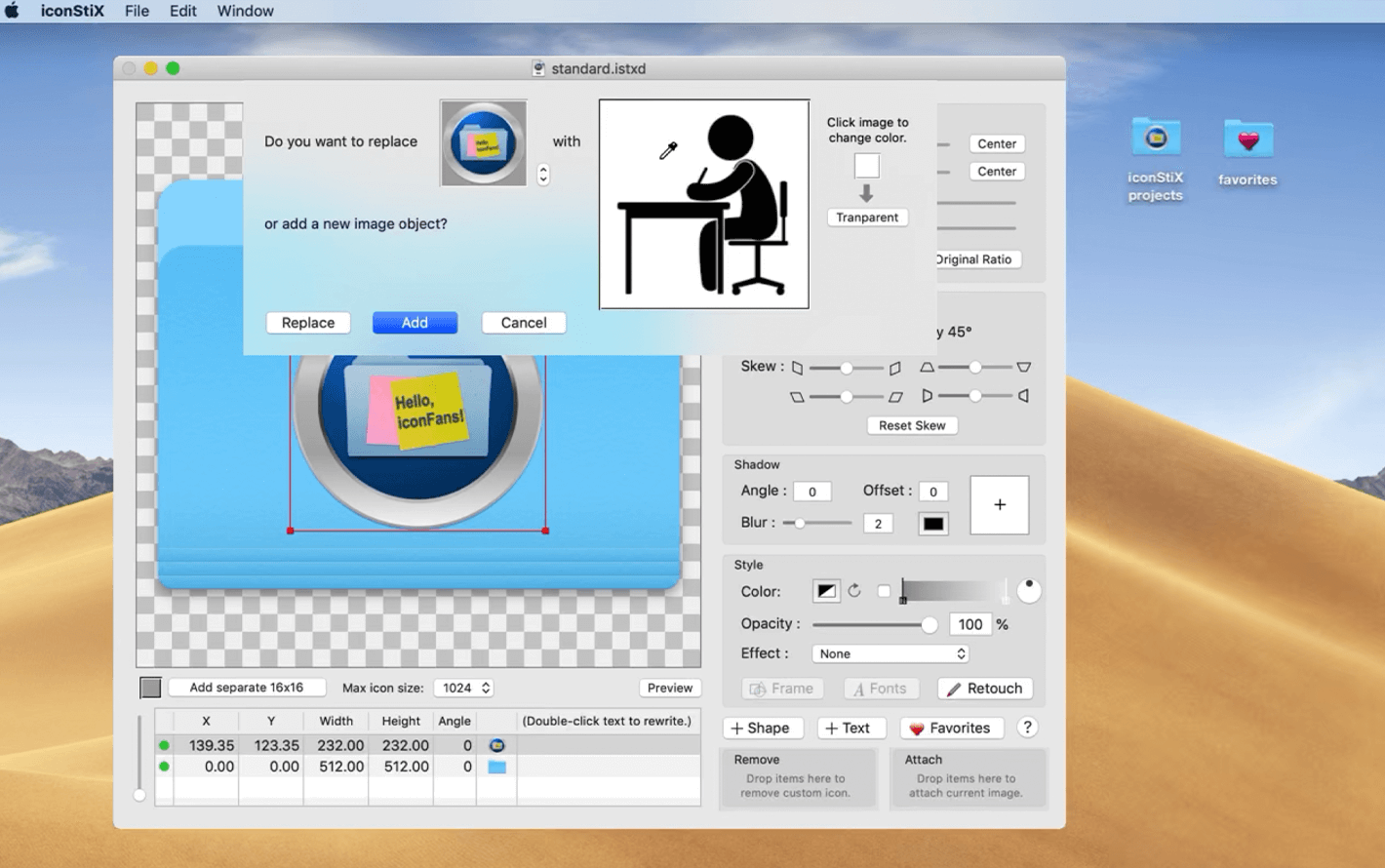The width and height of the screenshot is (1385, 868).
Task: Click the Retouch button
Action: (x=985, y=689)
